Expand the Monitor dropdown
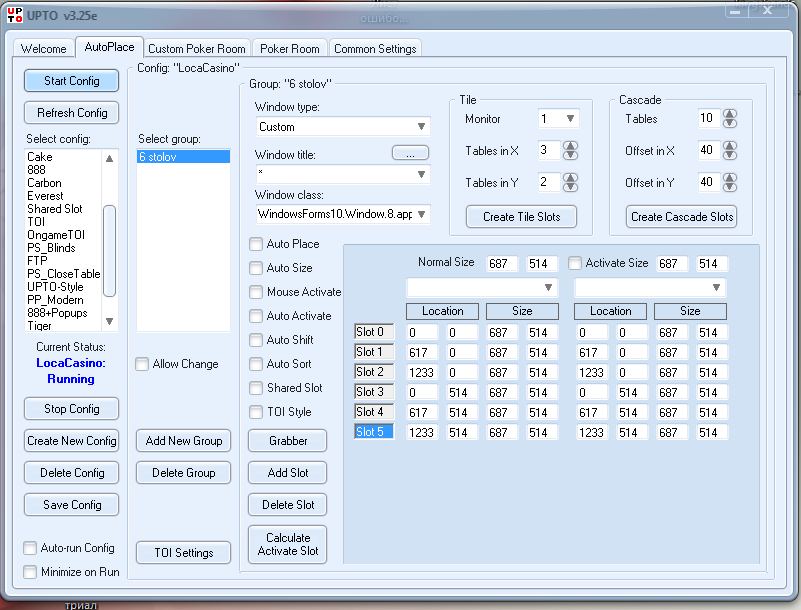This screenshot has height=610, width=801. [570, 119]
